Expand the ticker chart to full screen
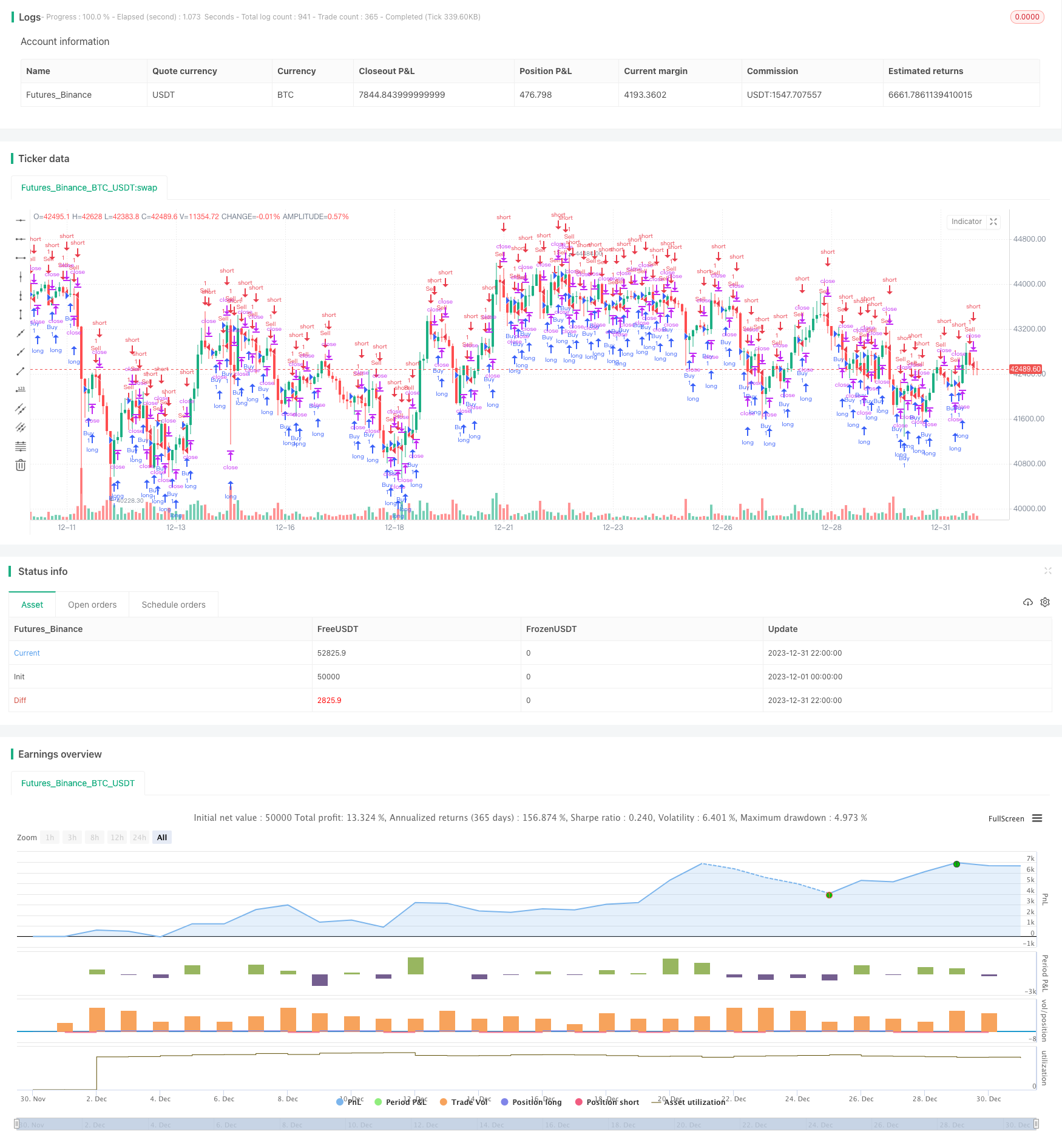 (x=993, y=222)
